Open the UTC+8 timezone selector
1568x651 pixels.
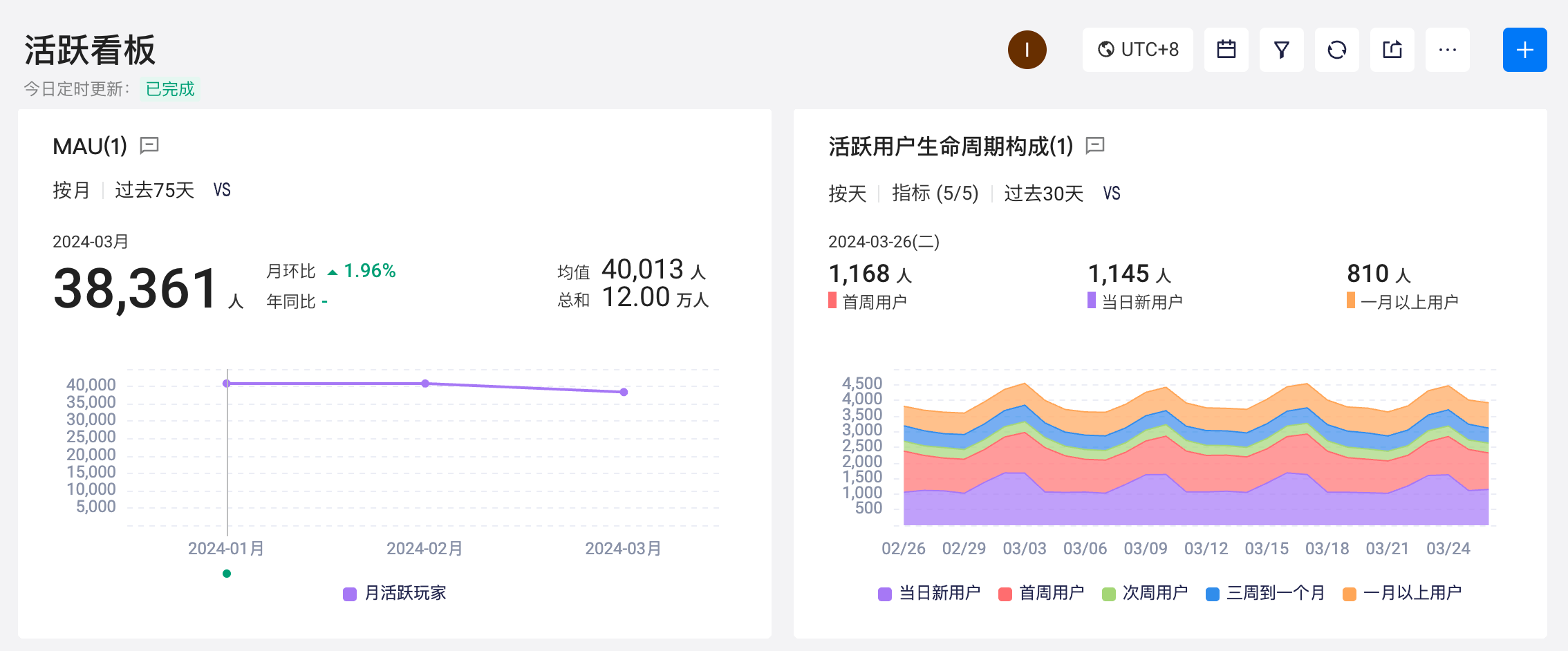(x=1137, y=50)
